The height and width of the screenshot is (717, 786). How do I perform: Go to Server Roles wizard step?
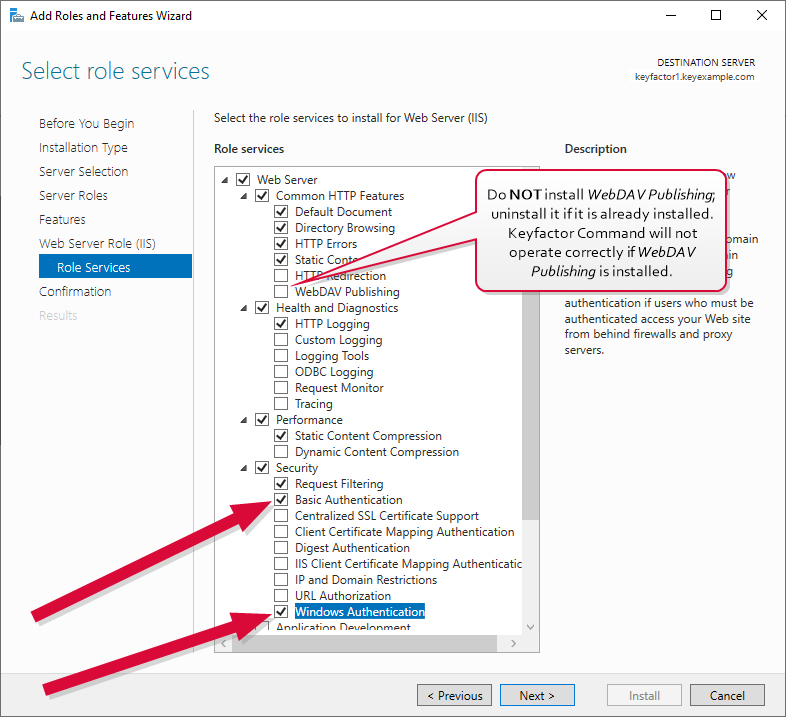73,196
